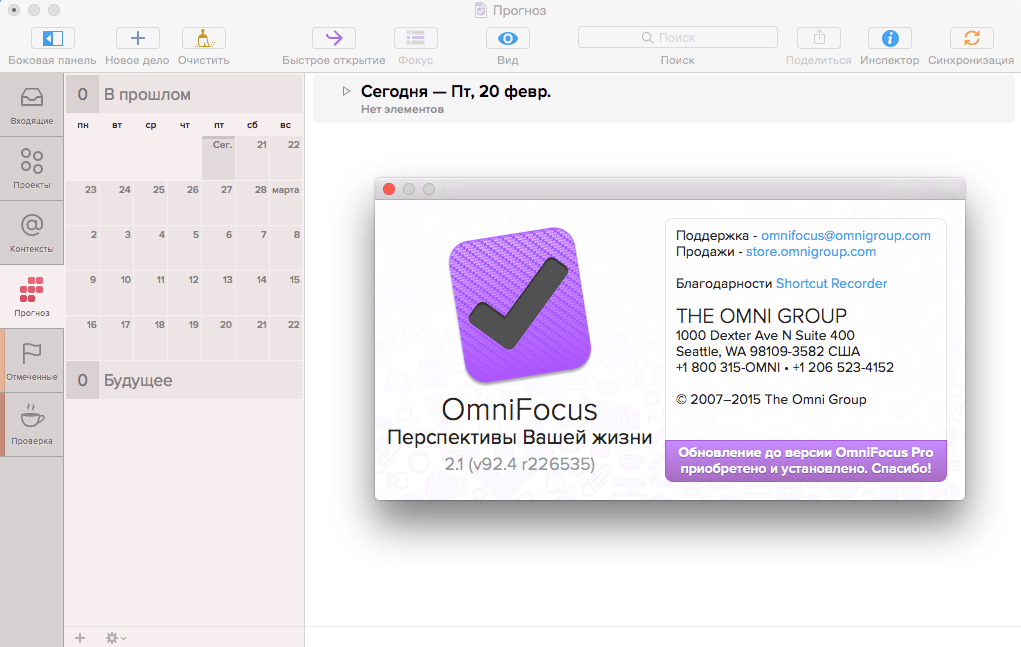This screenshot has width=1021, height=647.
Task: Select calendar day 15
Action: point(287,293)
